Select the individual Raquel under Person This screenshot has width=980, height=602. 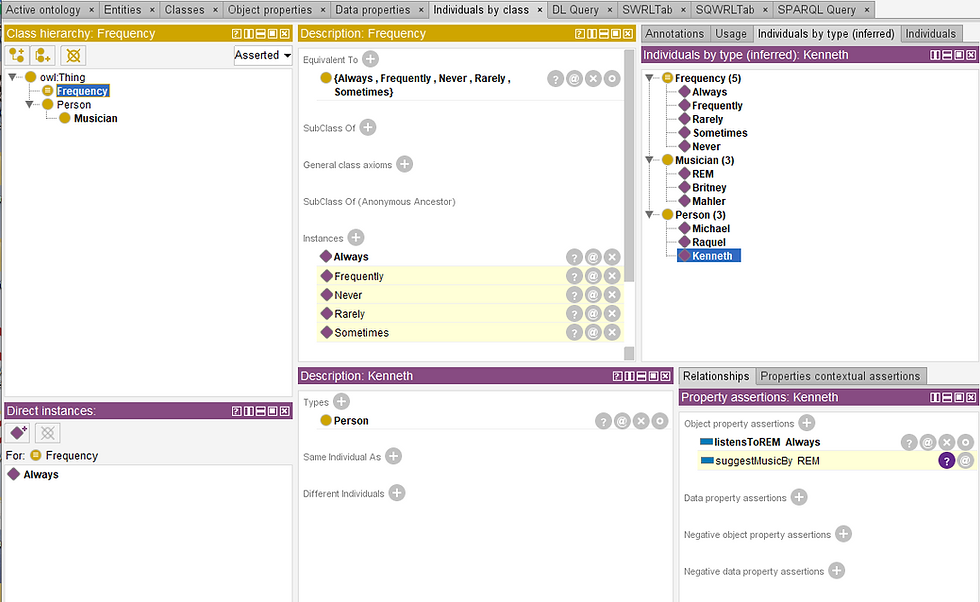[x=709, y=242]
